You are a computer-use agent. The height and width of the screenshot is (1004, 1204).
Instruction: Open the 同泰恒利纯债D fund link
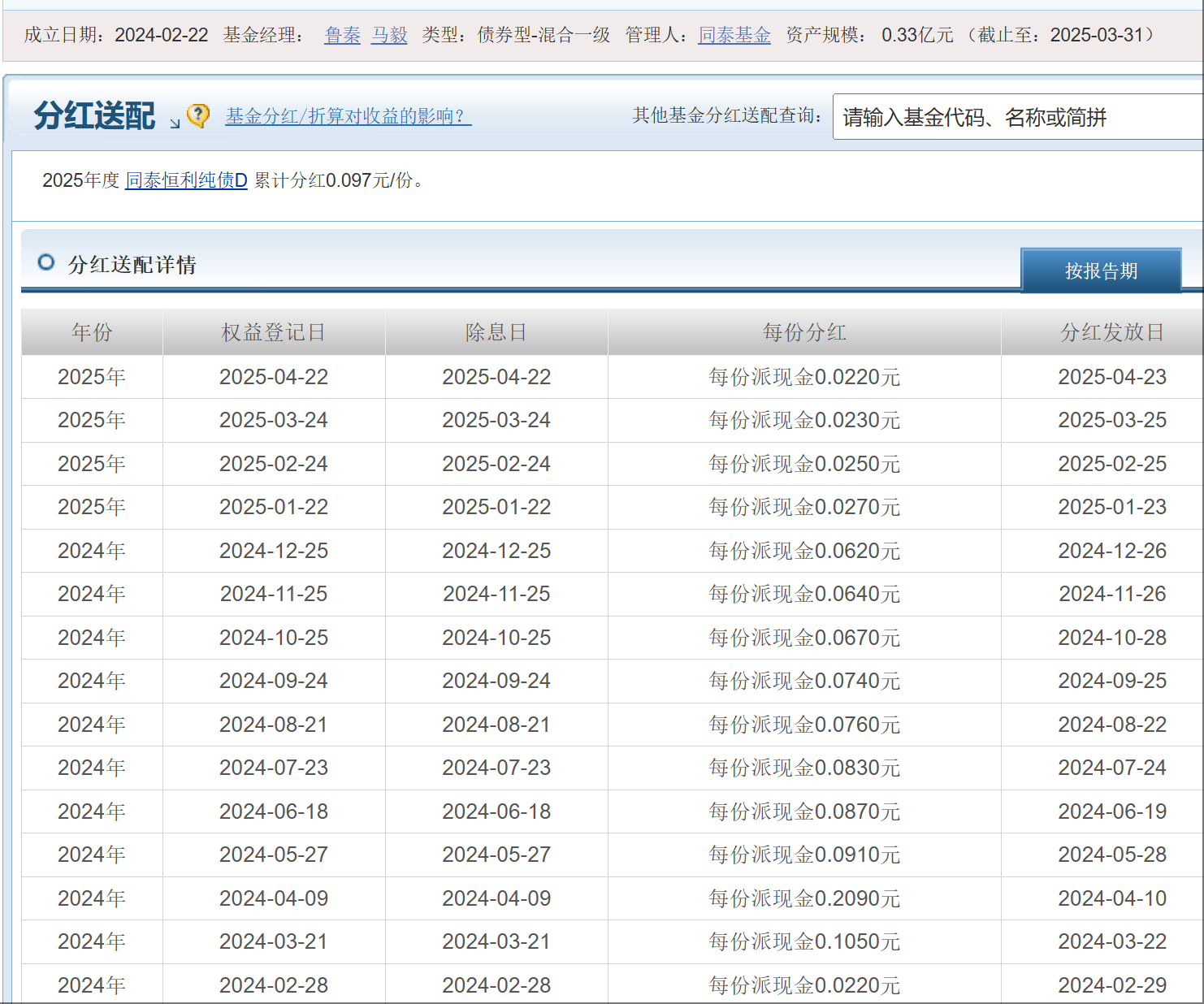[x=186, y=180]
